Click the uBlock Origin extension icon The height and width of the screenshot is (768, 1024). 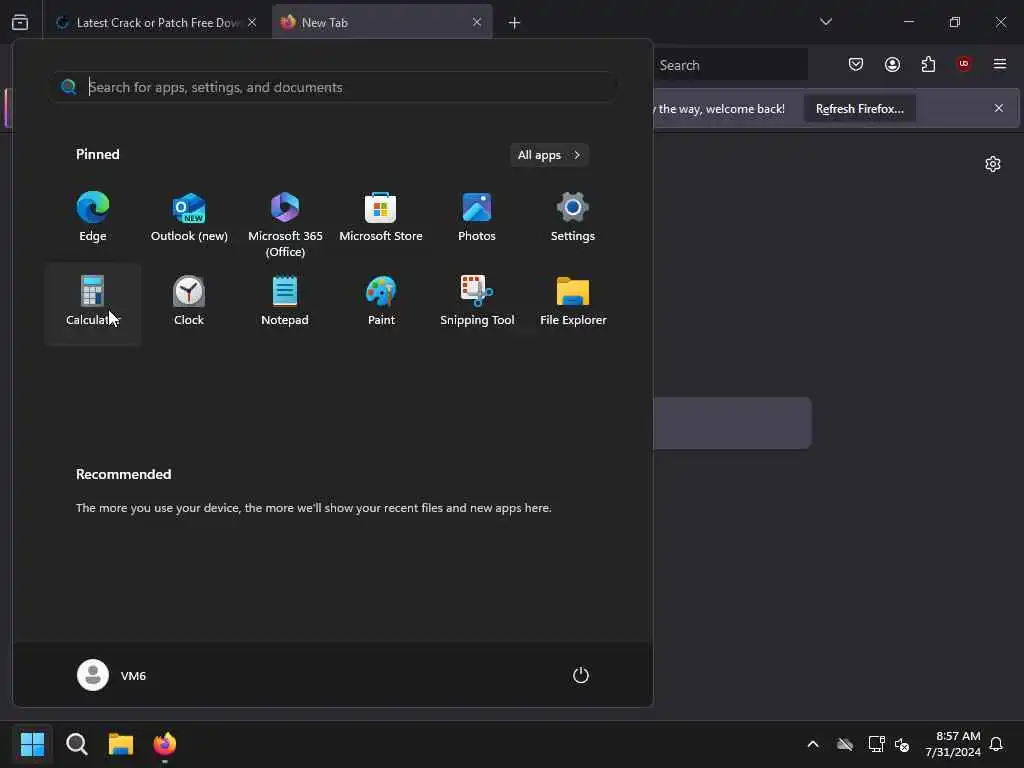click(x=964, y=64)
